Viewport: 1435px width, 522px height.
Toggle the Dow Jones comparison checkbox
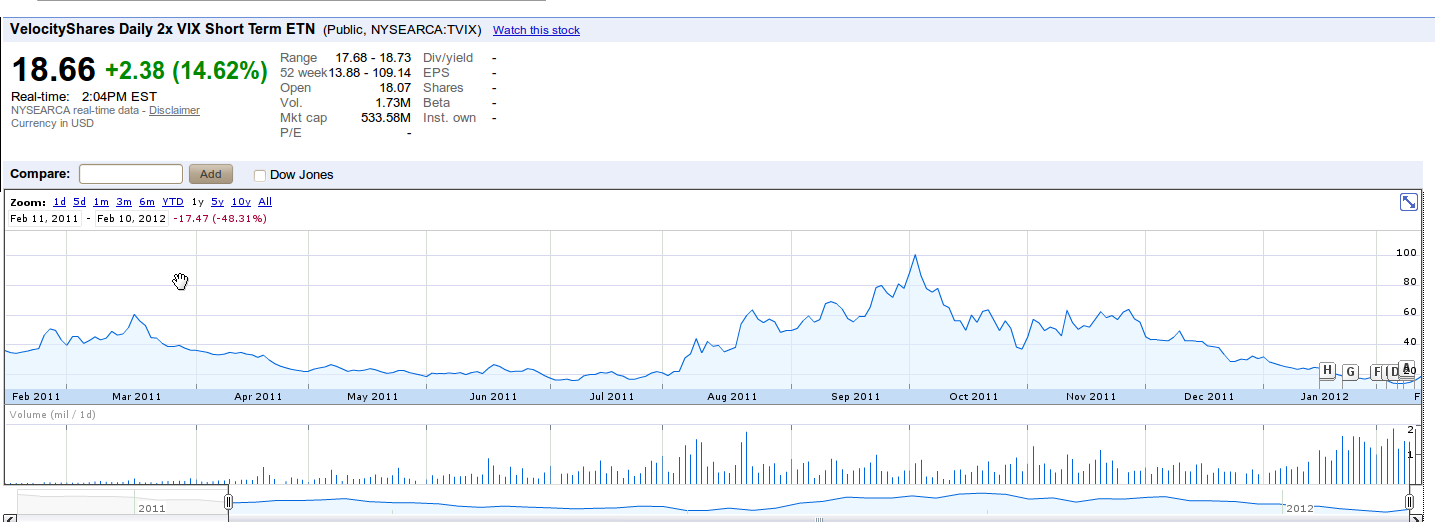click(260, 175)
